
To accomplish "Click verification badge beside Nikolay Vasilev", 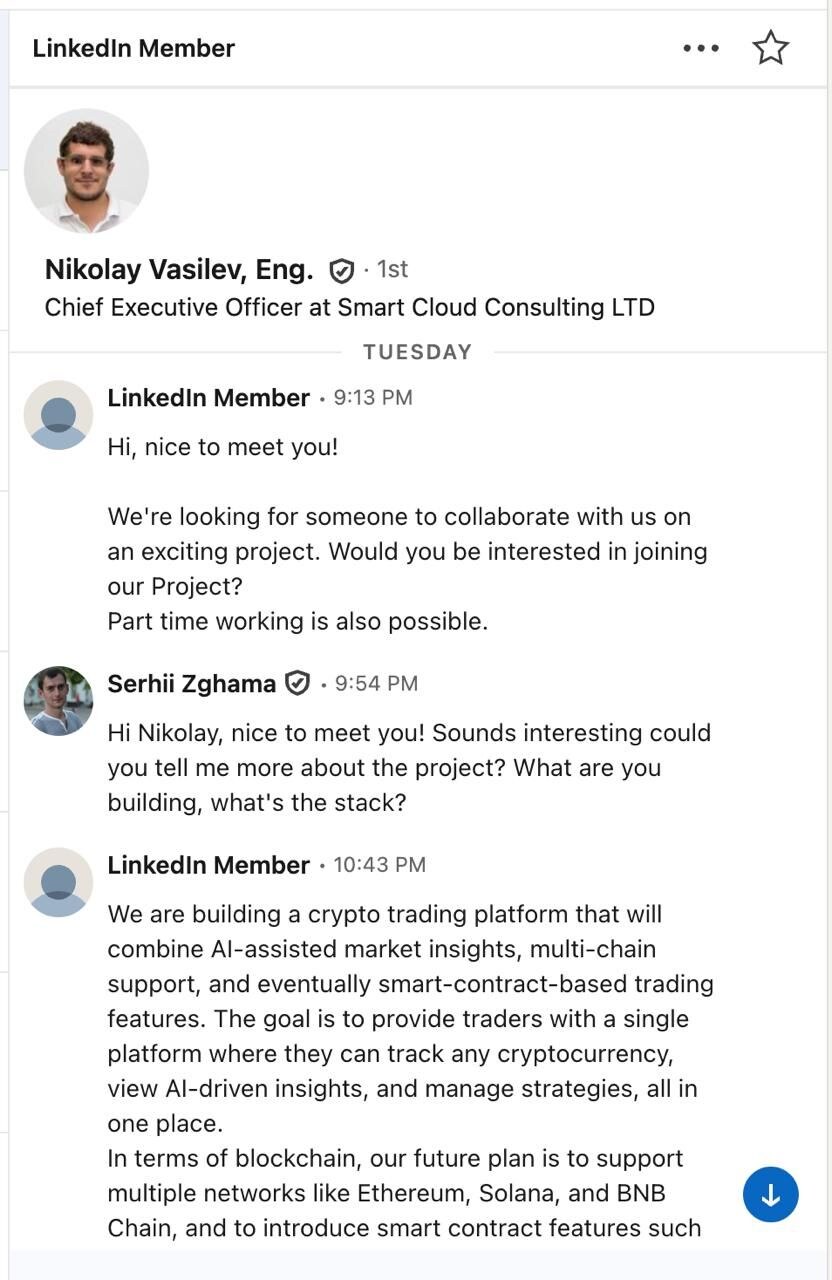I will [342, 270].
